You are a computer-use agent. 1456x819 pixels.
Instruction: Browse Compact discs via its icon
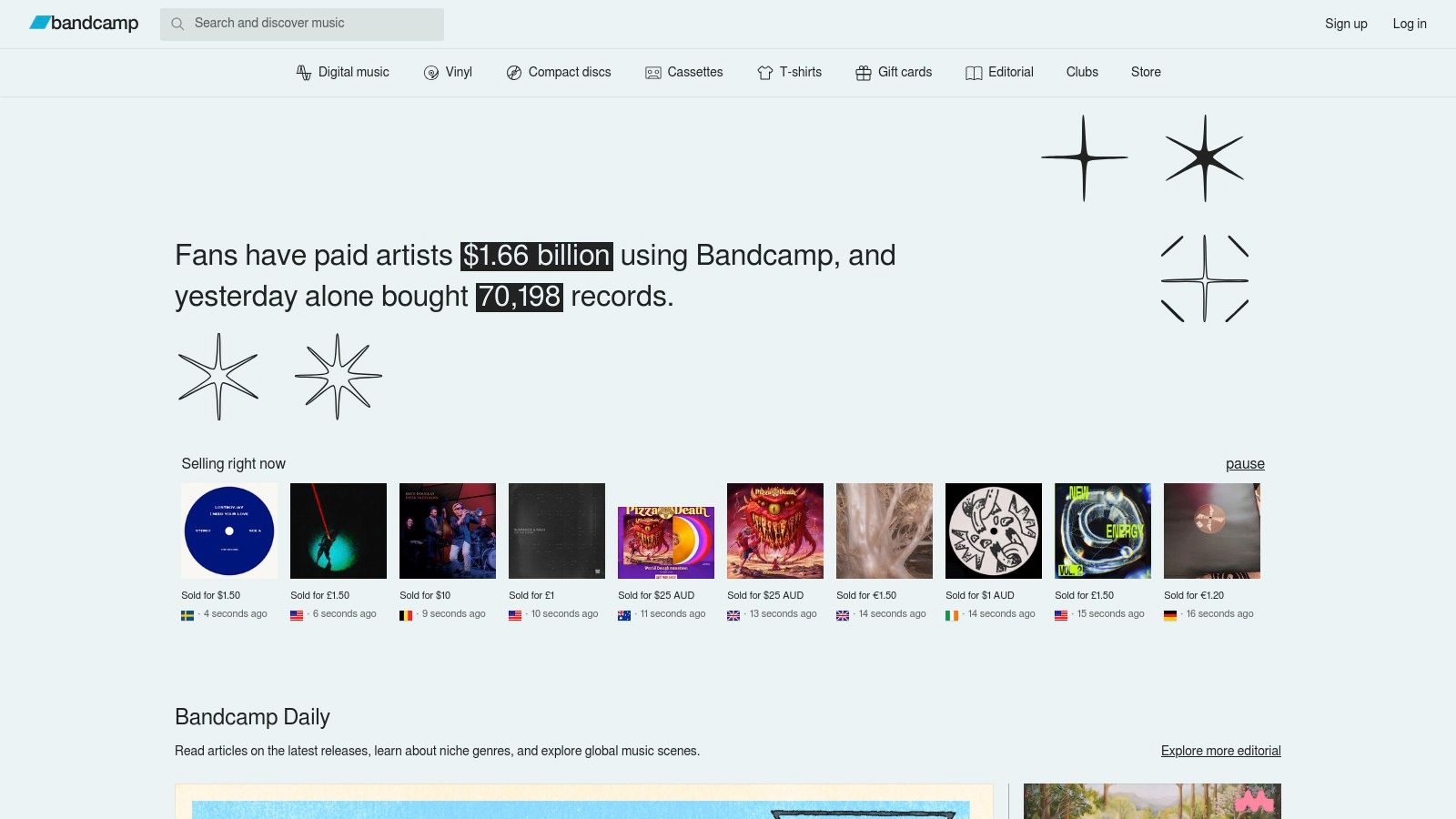click(x=513, y=72)
